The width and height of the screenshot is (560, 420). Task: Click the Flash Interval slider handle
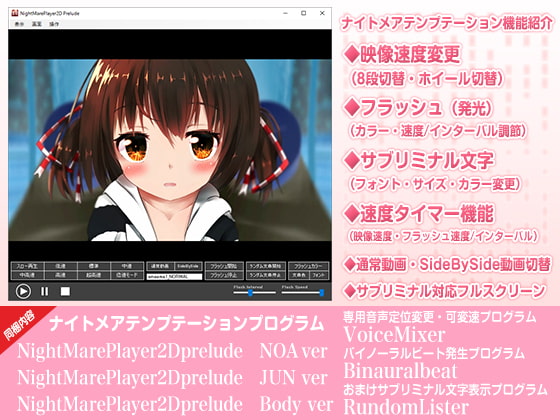click(250, 293)
